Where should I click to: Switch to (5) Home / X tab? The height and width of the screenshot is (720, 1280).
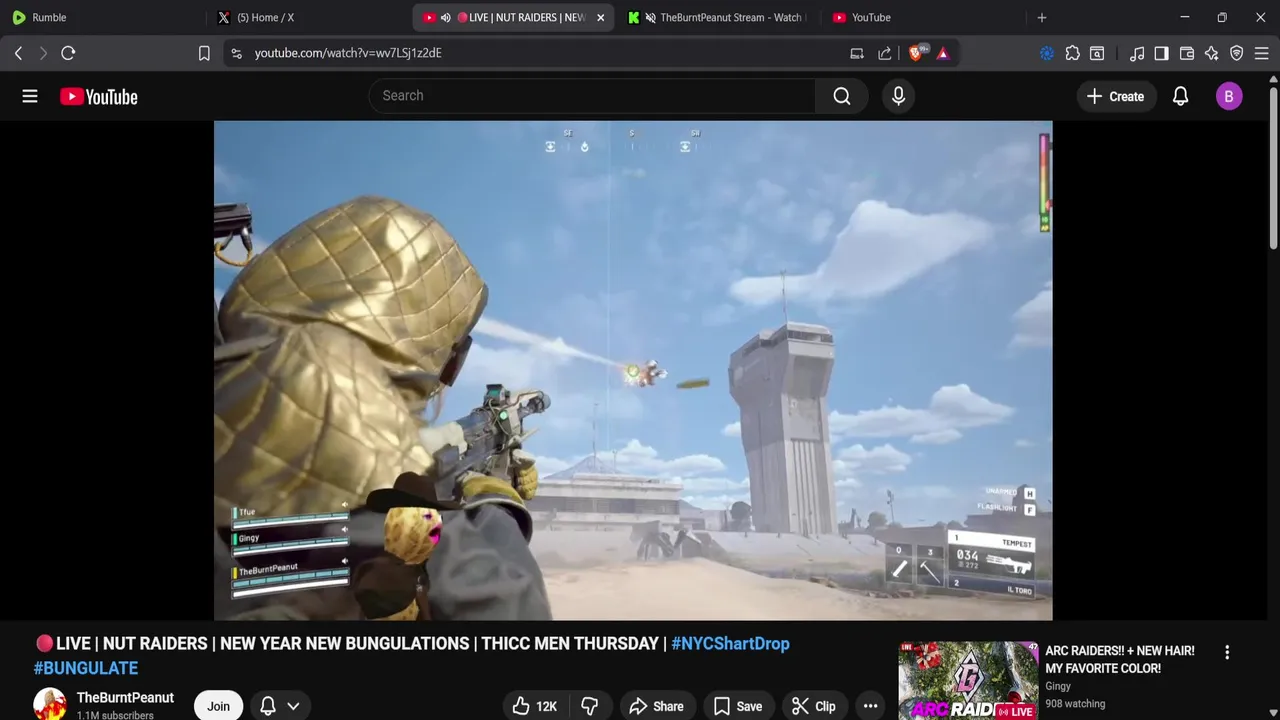coord(308,17)
